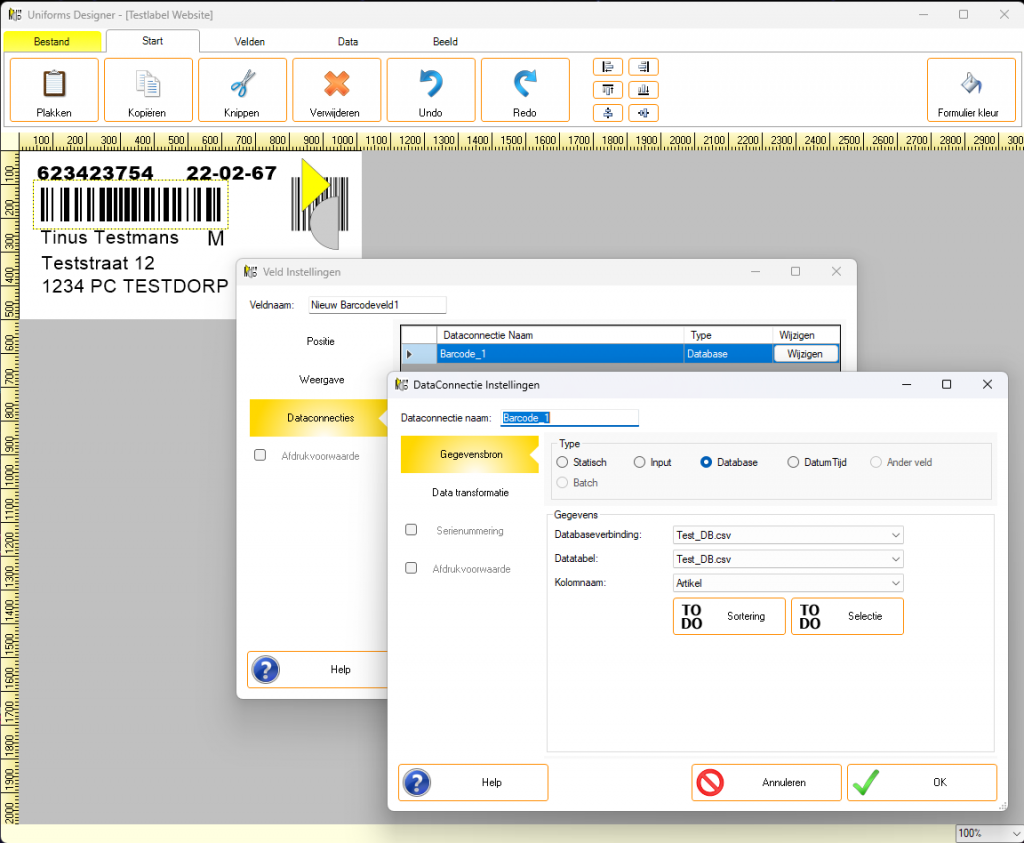Viewport: 1024px width, 843px height.
Task: Align selected fields to the top edge
Action: (x=607, y=89)
